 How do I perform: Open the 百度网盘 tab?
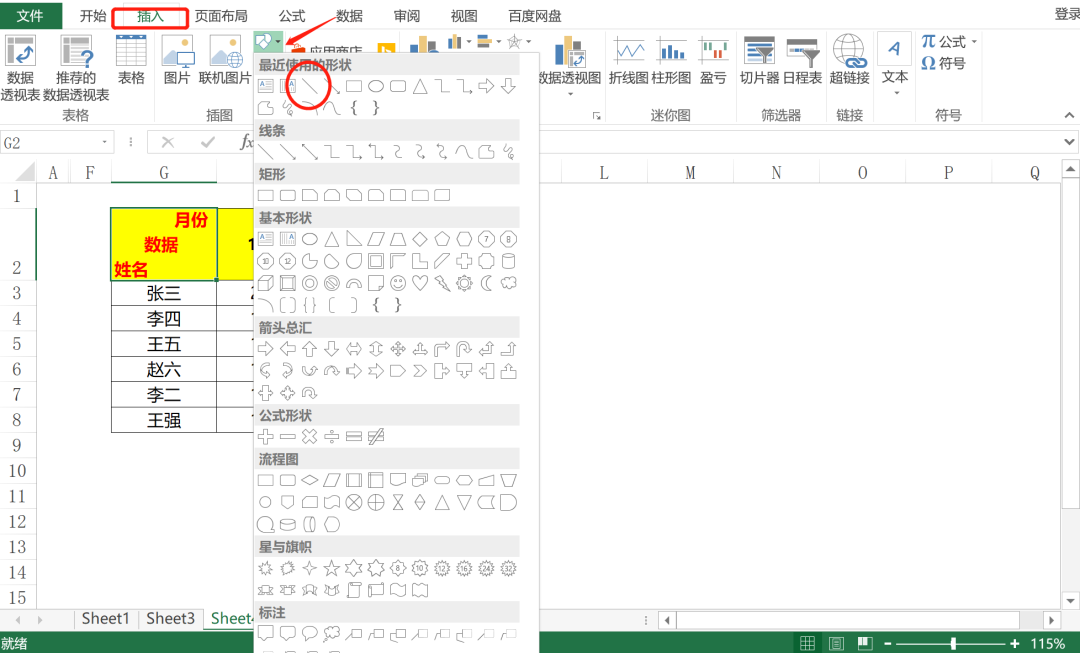coord(534,15)
